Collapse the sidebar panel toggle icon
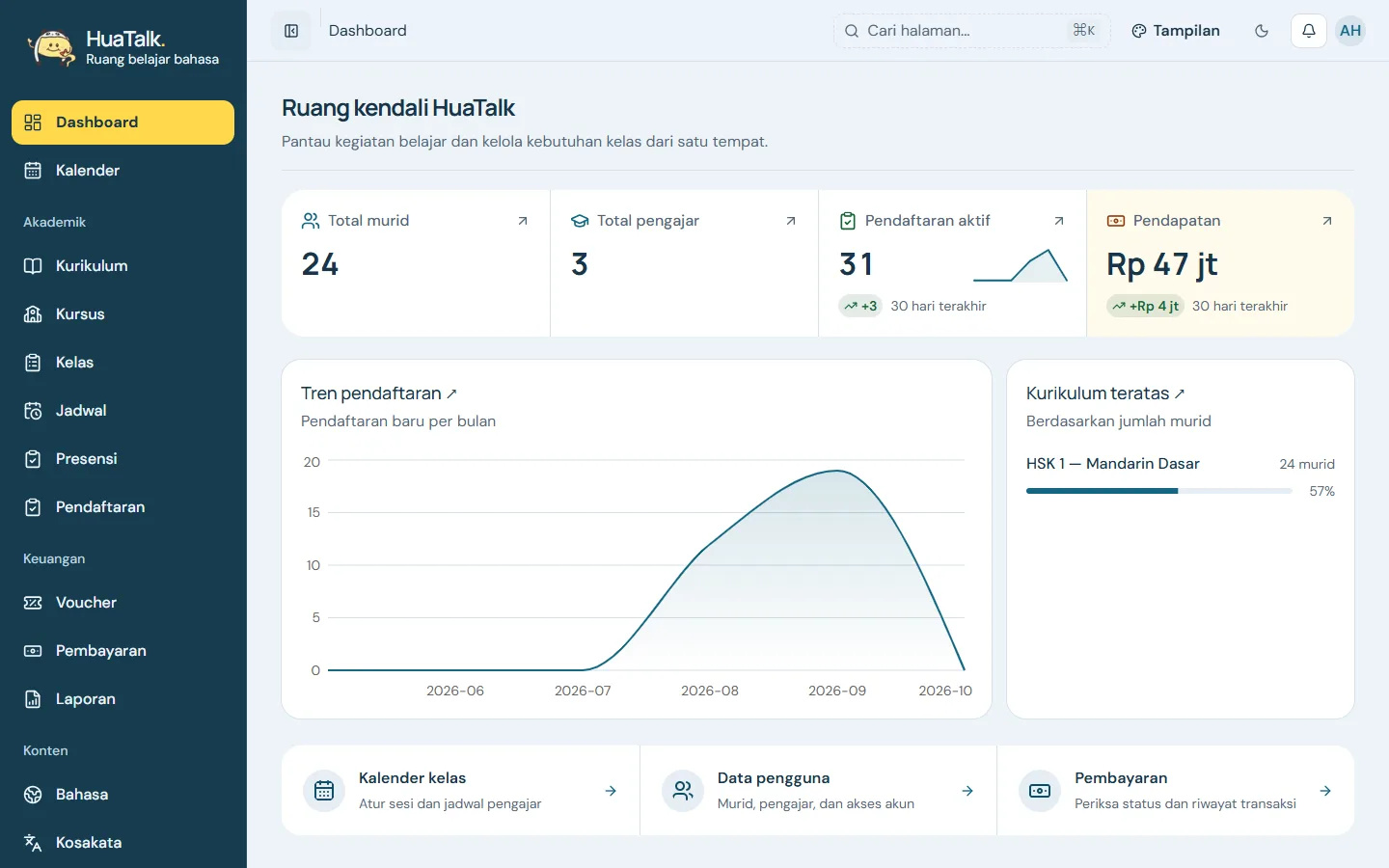 point(291,31)
